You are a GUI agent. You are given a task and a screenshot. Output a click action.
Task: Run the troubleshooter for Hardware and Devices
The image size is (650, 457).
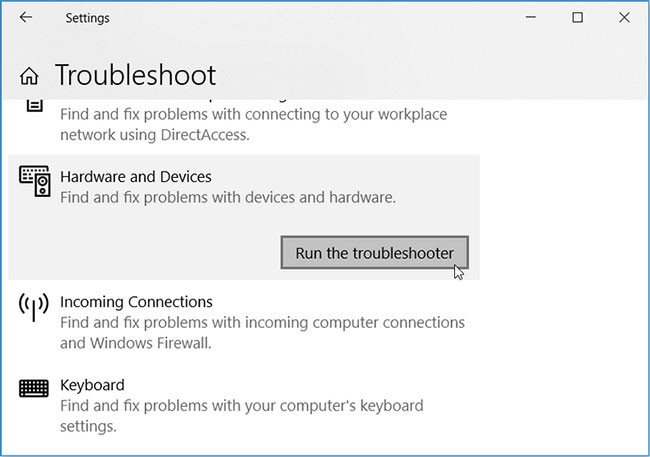tap(375, 253)
